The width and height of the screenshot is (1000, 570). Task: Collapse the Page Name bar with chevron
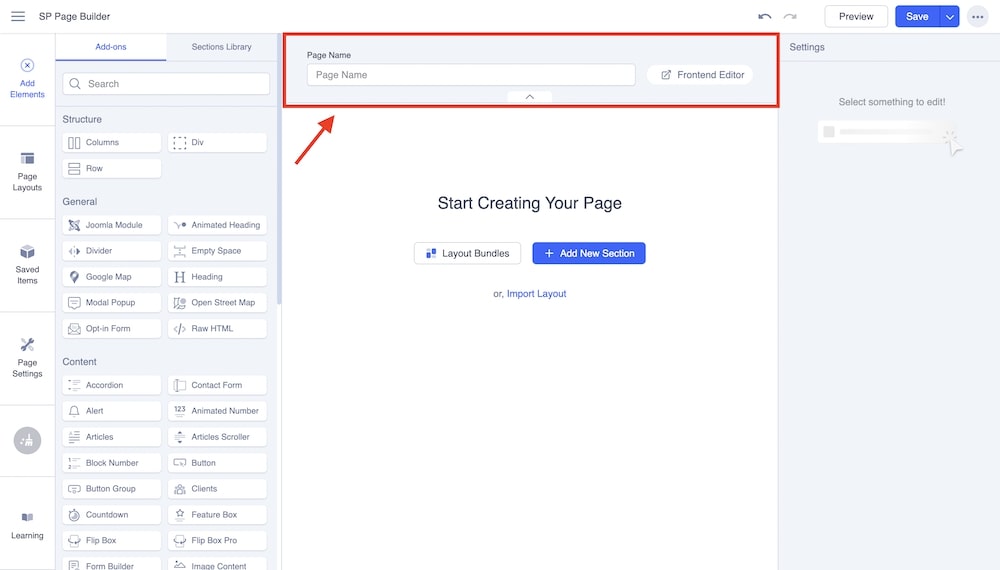529,97
